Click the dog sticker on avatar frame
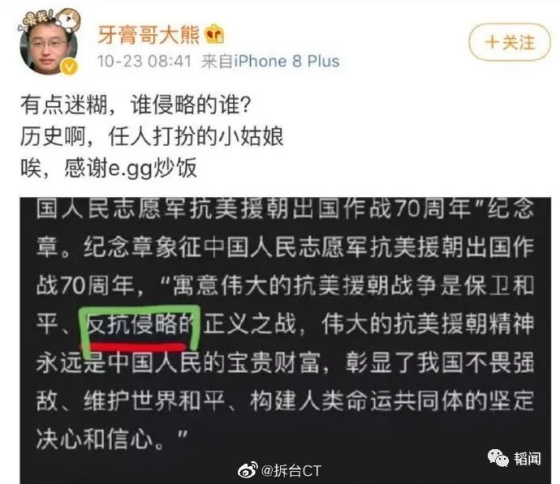 pyautogui.click(x=68, y=19)
